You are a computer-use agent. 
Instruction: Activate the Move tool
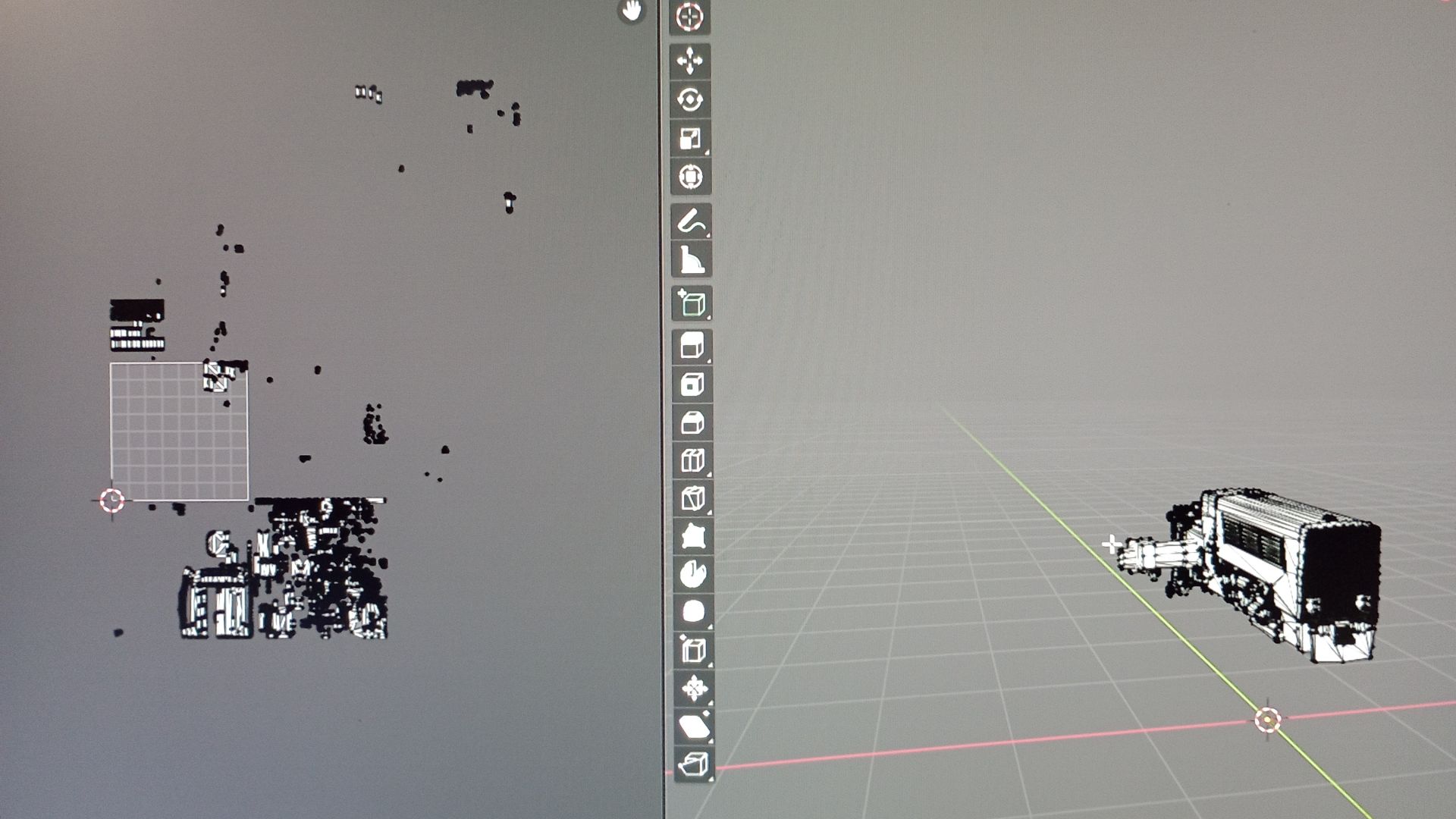coord(689,61)
